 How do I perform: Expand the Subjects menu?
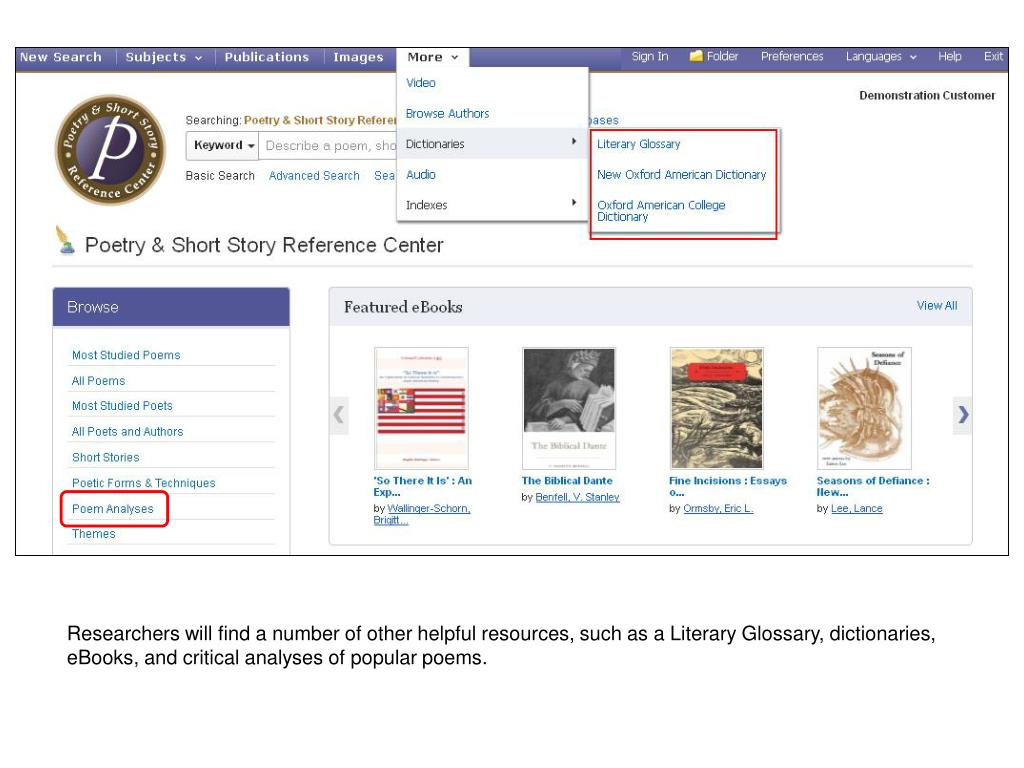click(x=163, y=57)
